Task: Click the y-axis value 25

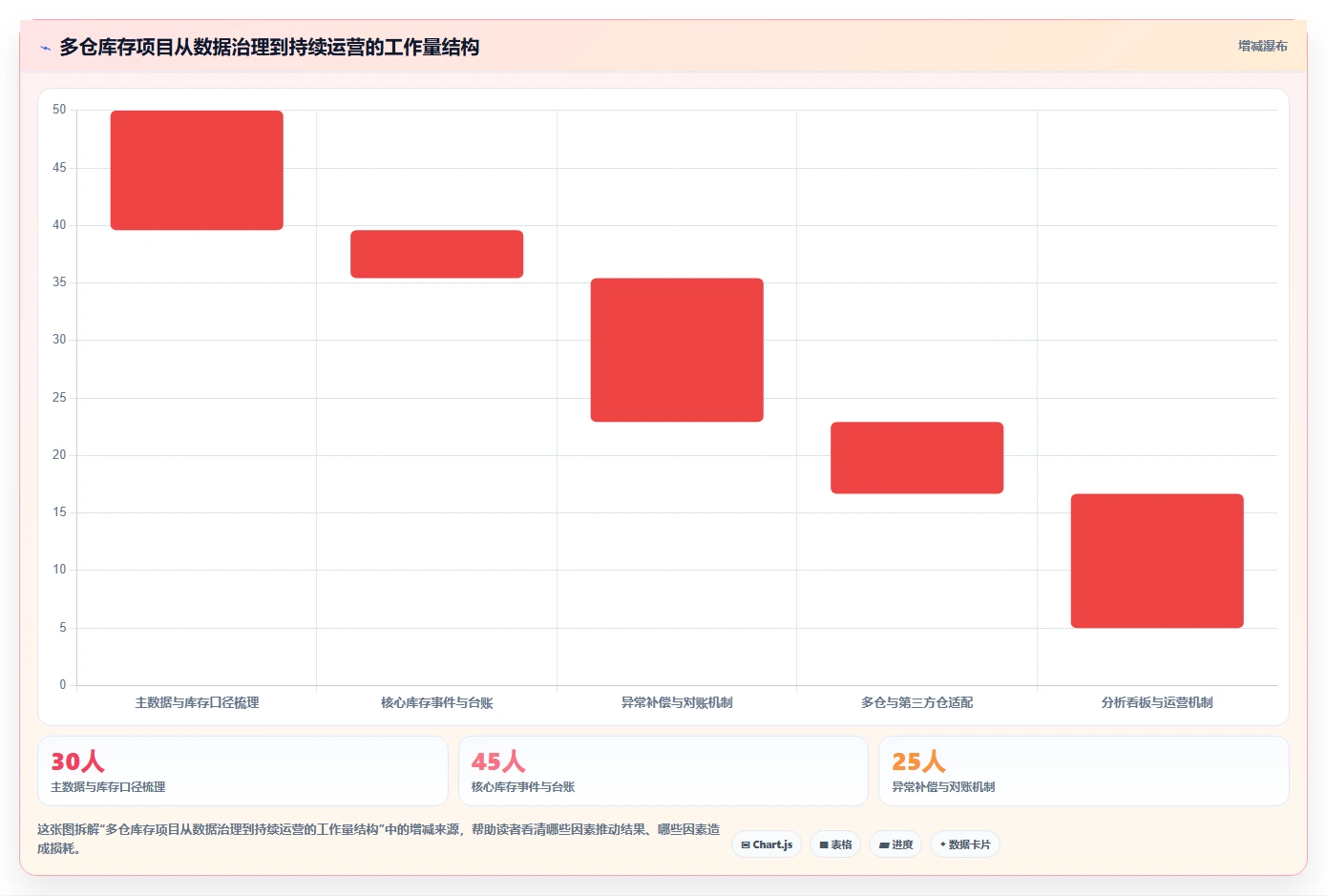Action: pyautogui.click(x=59, y=397)
